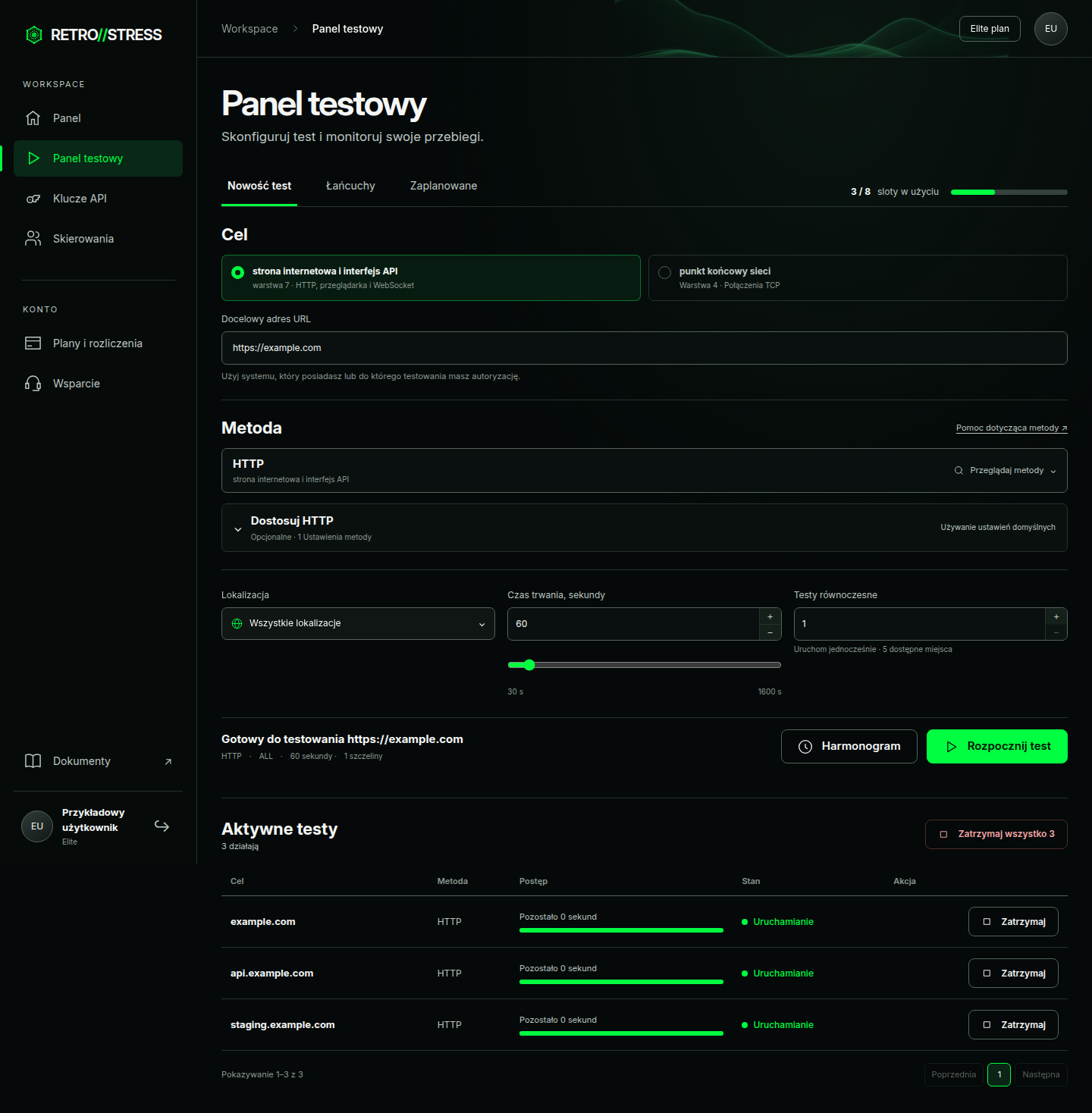Click the clock icon on Harmonogram button
This screenshot has width=1092, height=1113.
[x=805, y=747]
